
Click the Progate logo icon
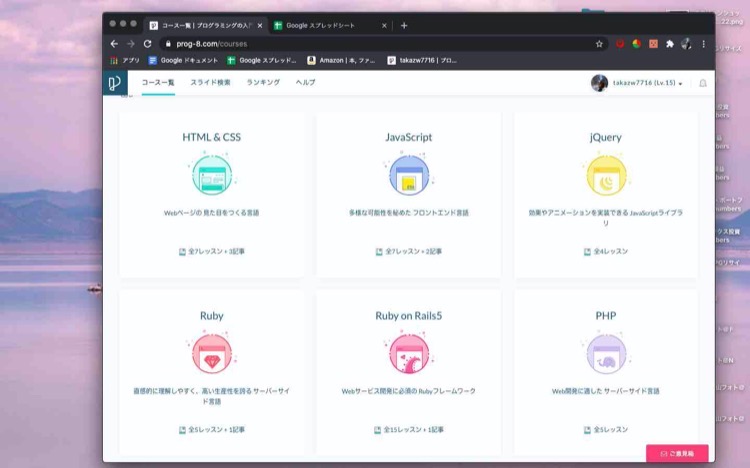[x=115, y=83]
